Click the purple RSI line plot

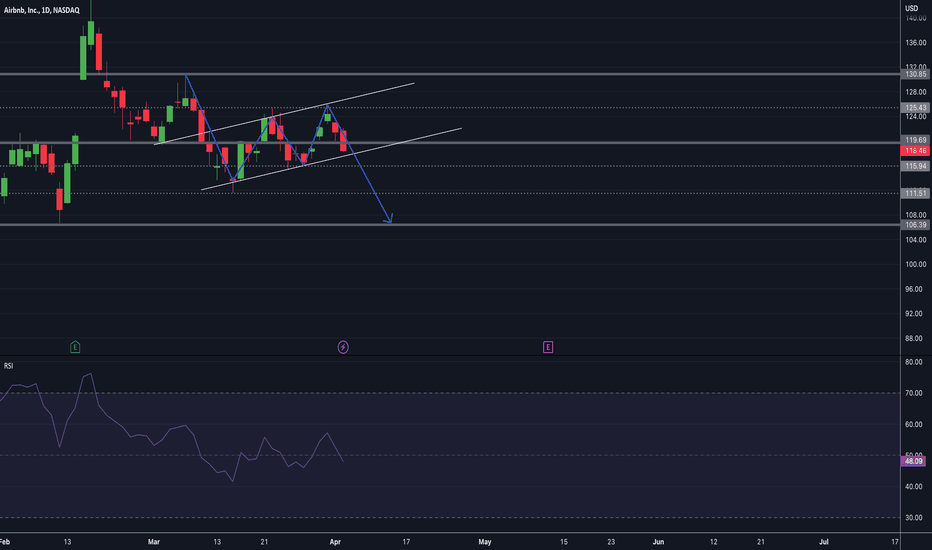[171, 429]
